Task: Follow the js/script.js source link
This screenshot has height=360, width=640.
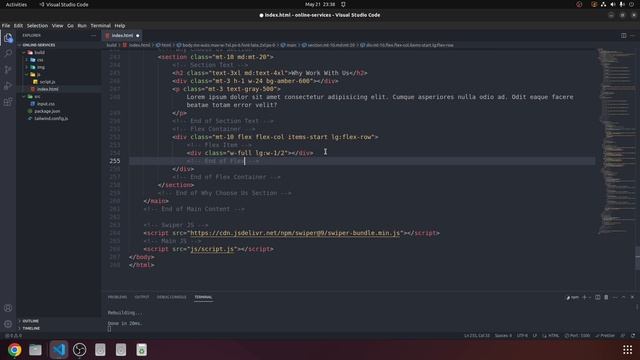Action: click(212, 249)
